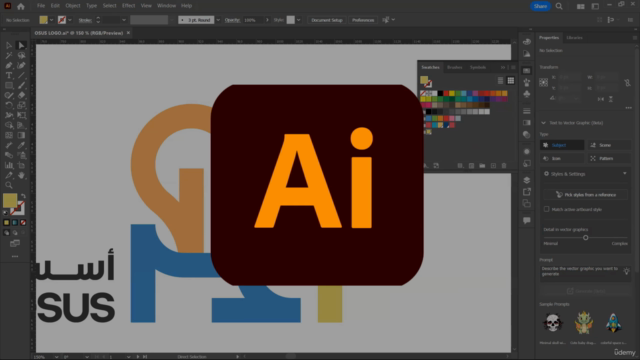The image size is (640, 360).
Task: Open the Opacity value dropdown arrow
Action: (x=267, y=20)
